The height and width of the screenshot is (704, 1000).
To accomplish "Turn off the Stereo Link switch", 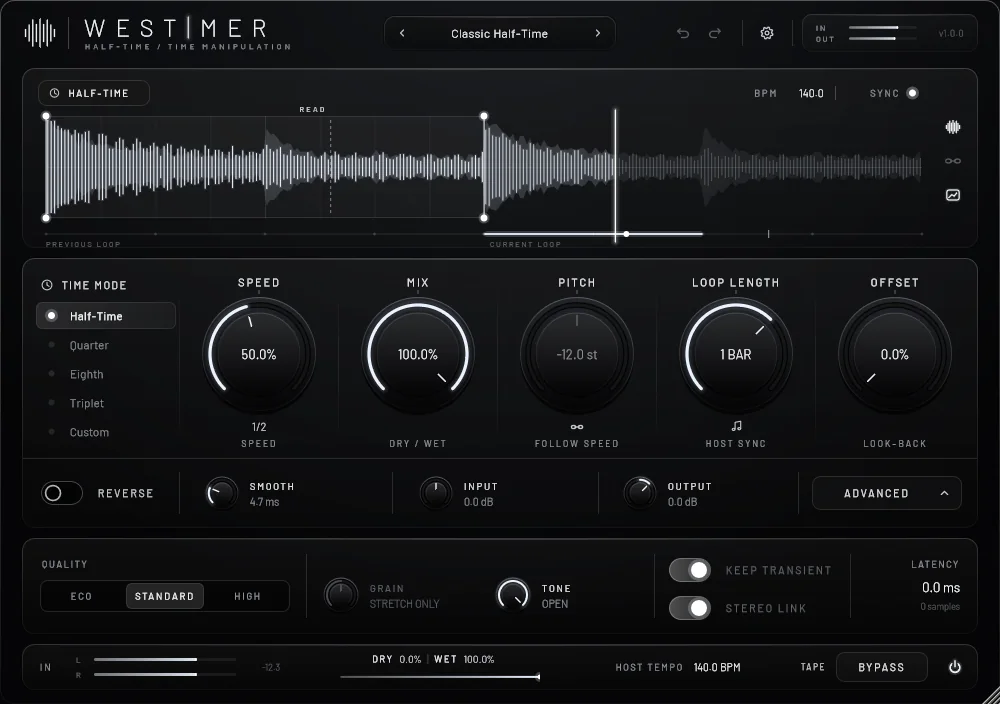I will (689, 608).
